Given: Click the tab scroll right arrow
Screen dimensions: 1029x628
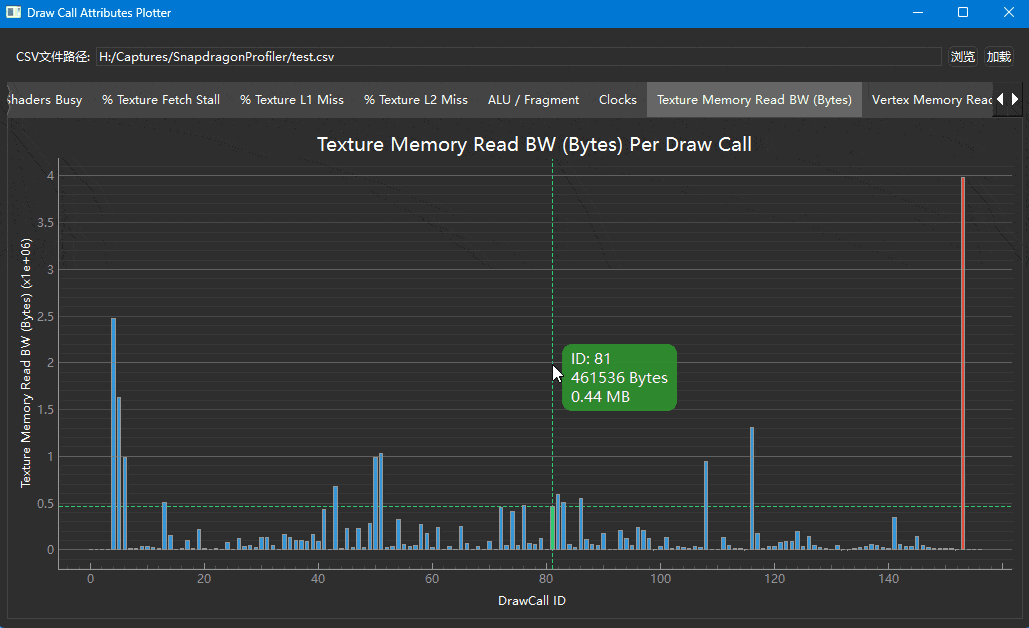Looking at the screenshot, I should point(1015,99).
